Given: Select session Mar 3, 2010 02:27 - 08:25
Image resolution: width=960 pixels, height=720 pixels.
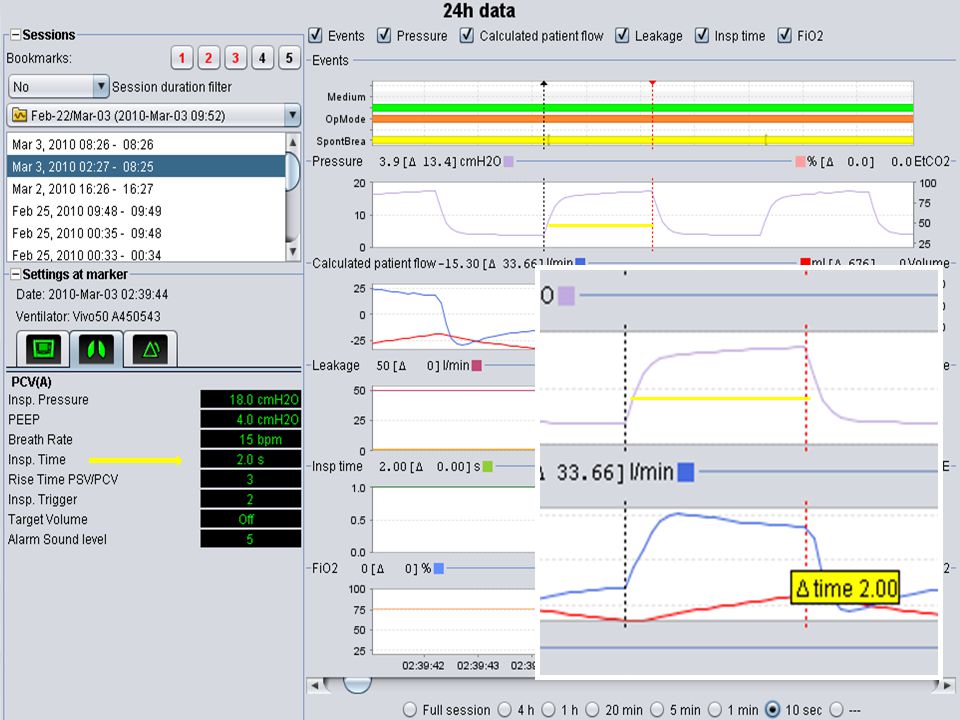Looking at the screenshot, I should [146, 167].
